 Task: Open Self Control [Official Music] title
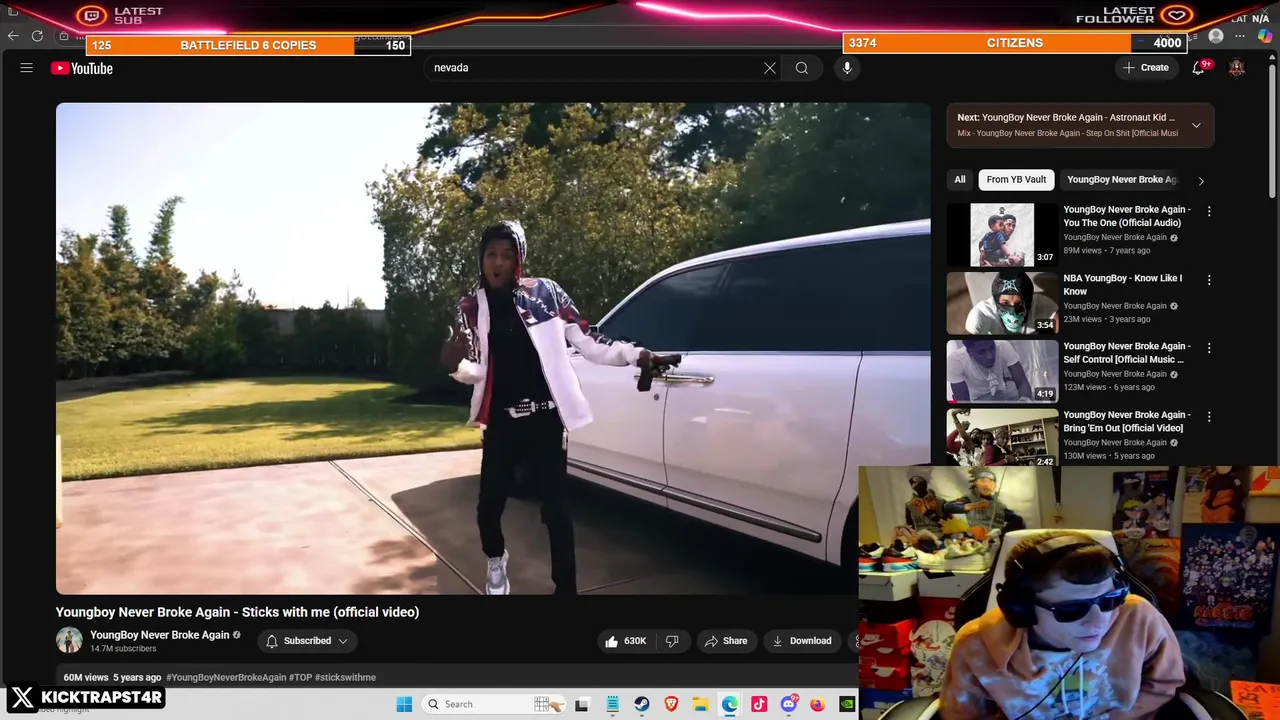pyautogui.click(x=1127, y=353)
